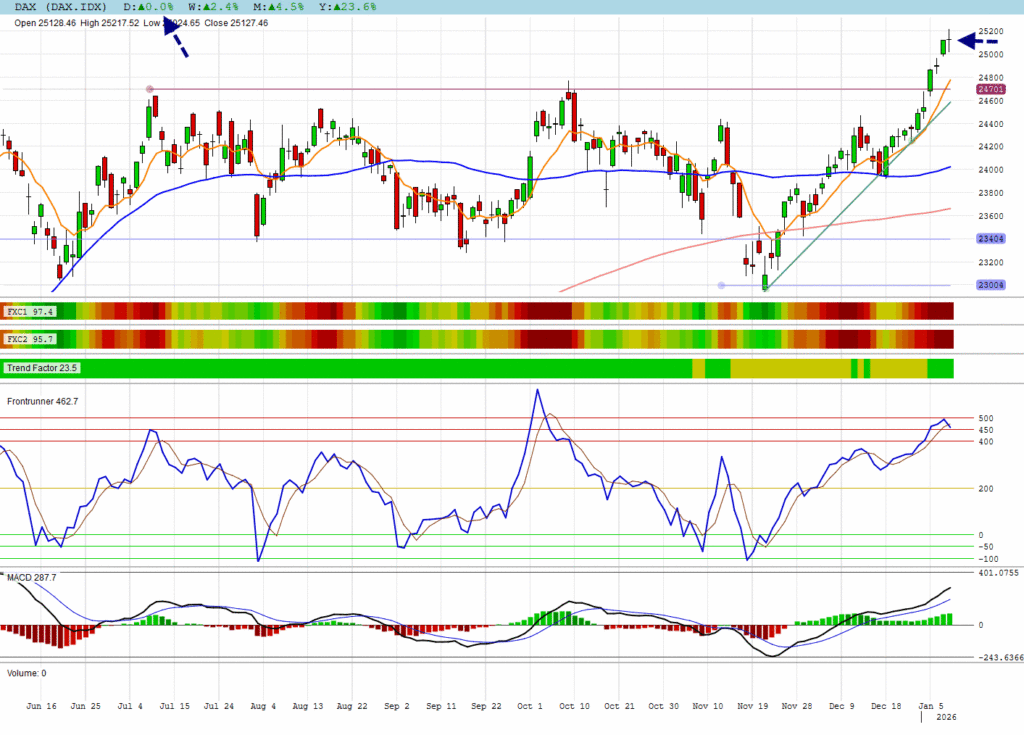This screenshot has height=735, width=1024.
Task: Select the FXC1 97.4 indicator label
Action: pyautogui.click(x=30, y=312)
